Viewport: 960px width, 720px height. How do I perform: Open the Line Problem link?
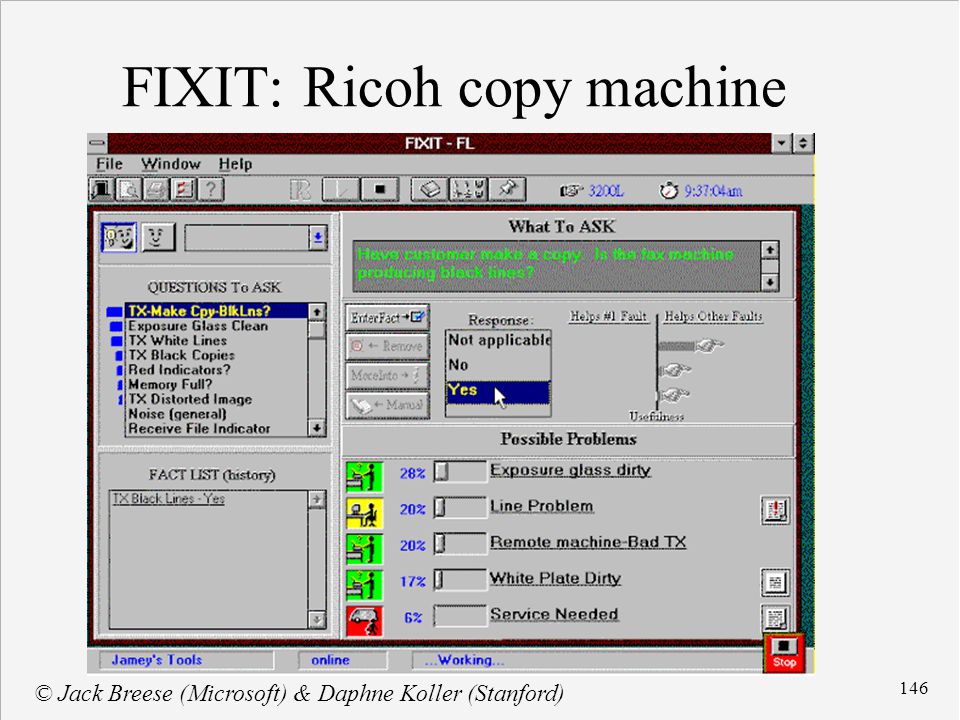pos(542,506)
